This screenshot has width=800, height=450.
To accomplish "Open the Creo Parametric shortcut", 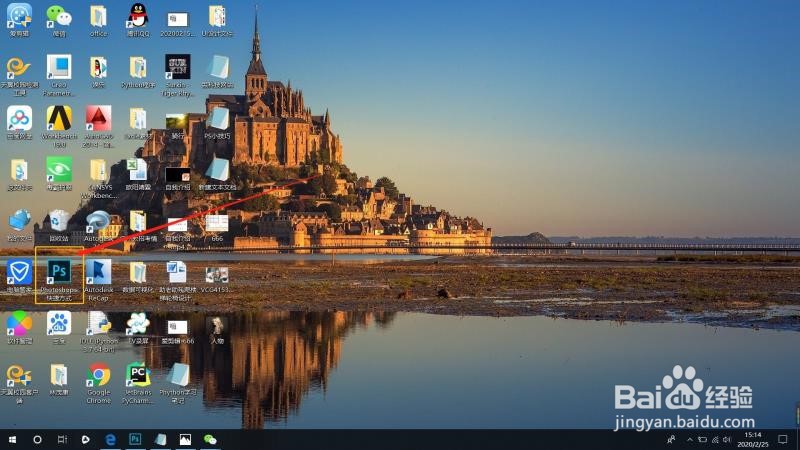I will (59, 75).
